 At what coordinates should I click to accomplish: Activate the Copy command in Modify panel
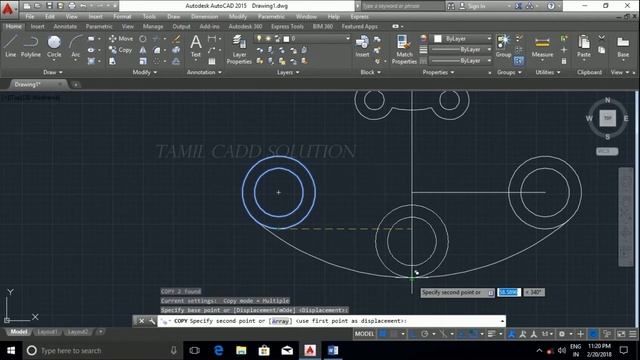(121, 50)
